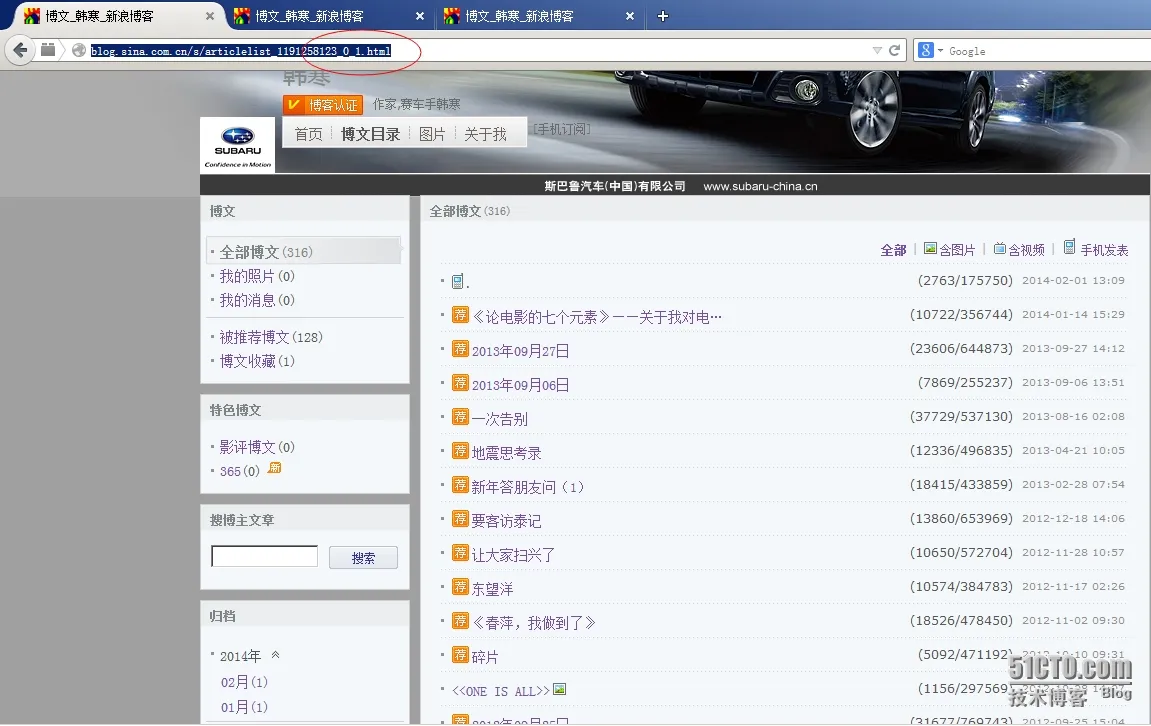
Task: Click the globe site identity icon
Action: click(79, 50)
